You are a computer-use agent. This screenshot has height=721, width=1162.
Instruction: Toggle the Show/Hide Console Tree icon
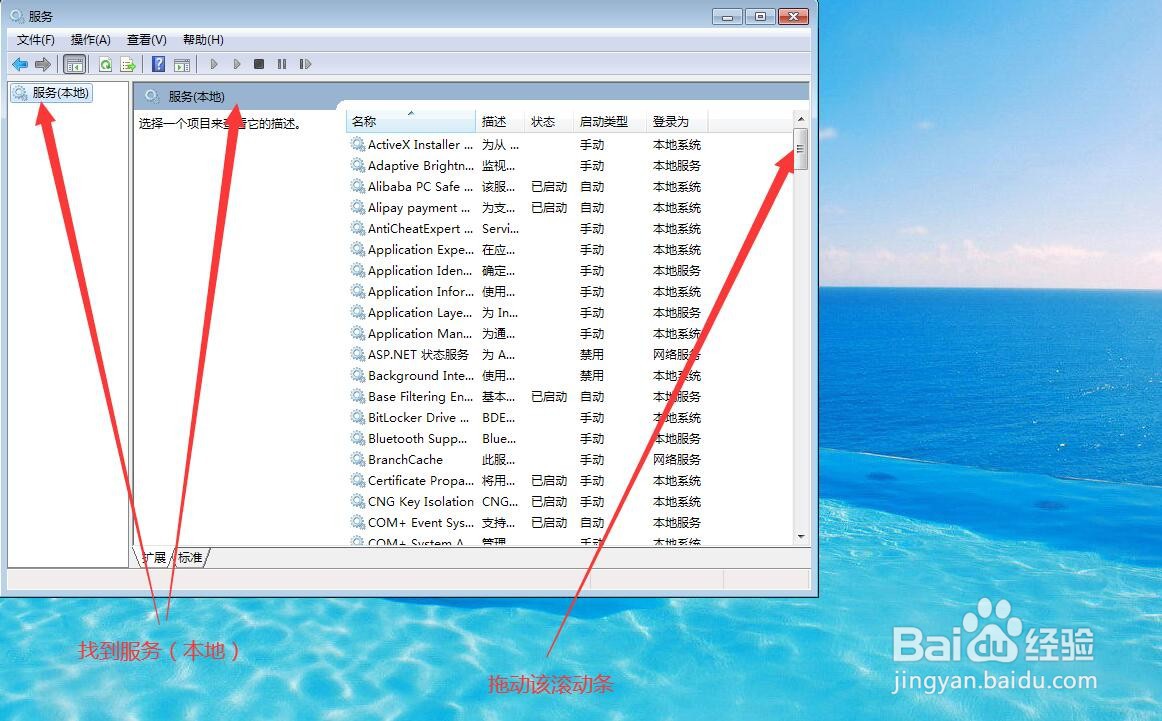coord(74,64)
